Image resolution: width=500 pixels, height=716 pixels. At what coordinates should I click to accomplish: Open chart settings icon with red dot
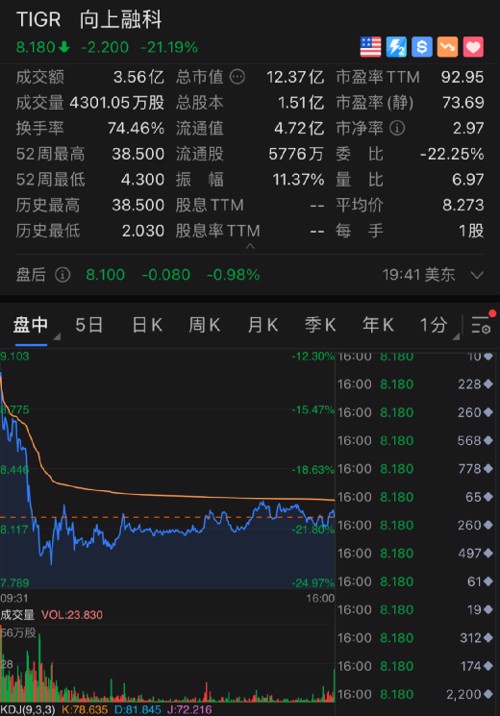coord(483,323)
